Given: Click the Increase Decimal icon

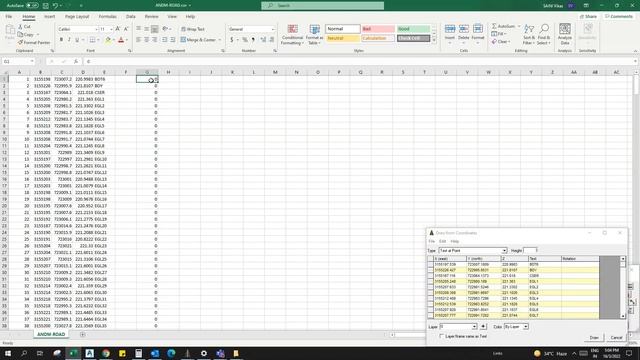Looking at the screenshot, I should [x=263, y=40].
